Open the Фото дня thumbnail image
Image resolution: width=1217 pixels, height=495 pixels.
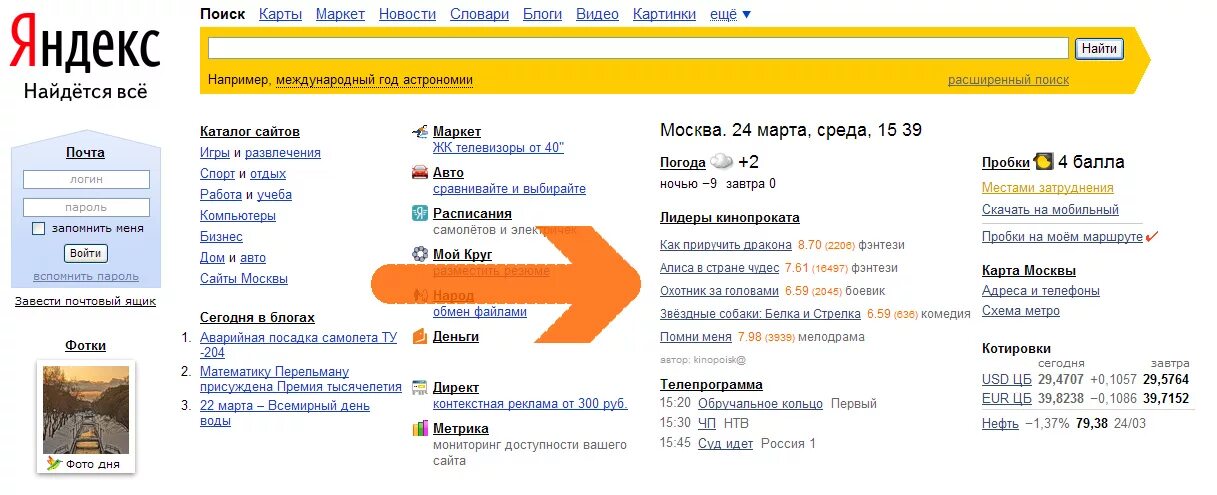[x=85, y=409]
